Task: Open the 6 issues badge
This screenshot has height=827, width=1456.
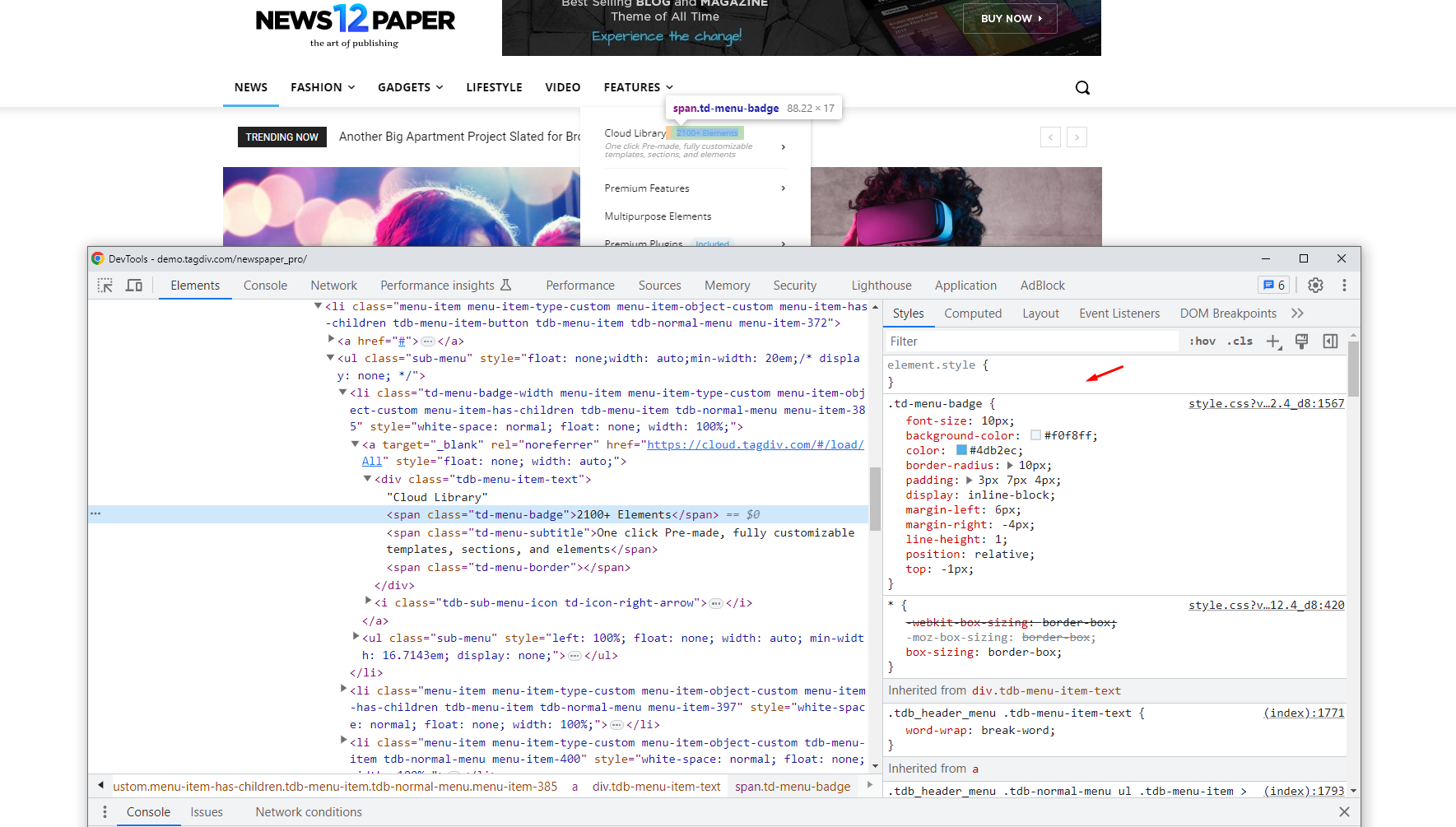Action: (x=1273, y=286)
